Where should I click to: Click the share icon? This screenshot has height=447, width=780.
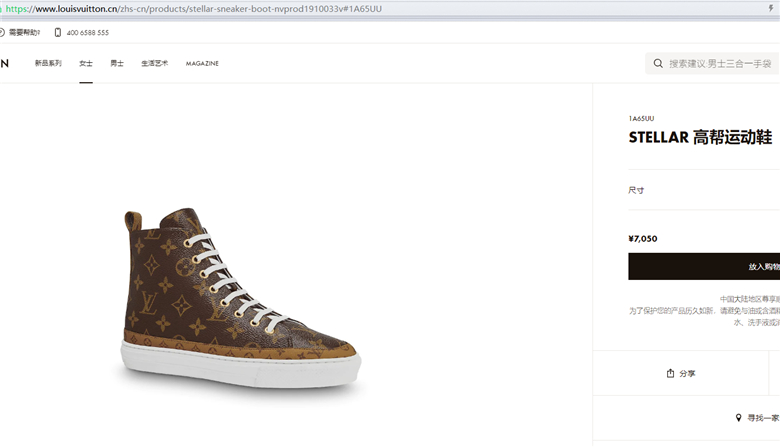(x=670, y=373)
